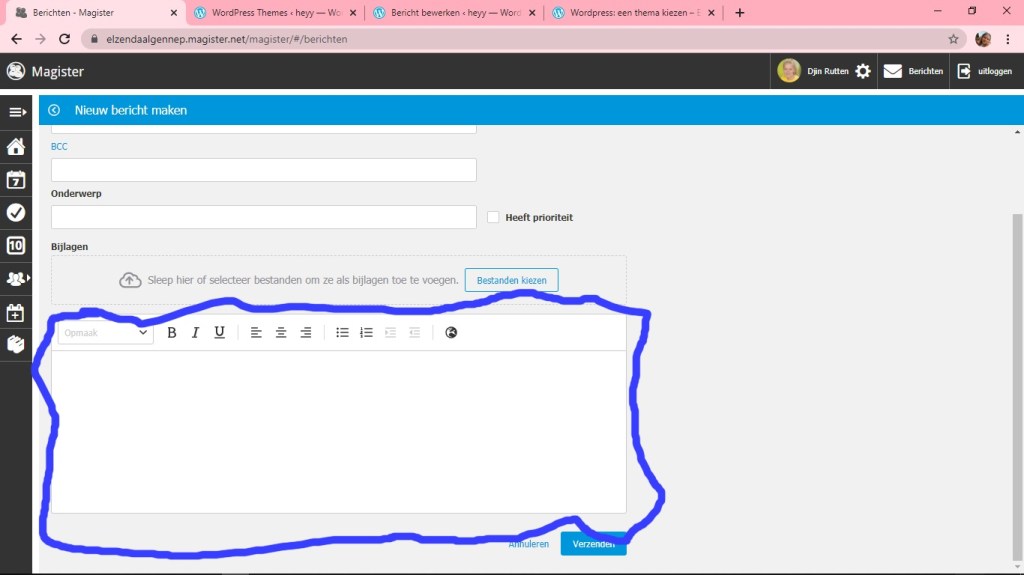The image size is (1024, 575).
Task: Click the Bestanden kiezen button
Action: tap(511, 280)
